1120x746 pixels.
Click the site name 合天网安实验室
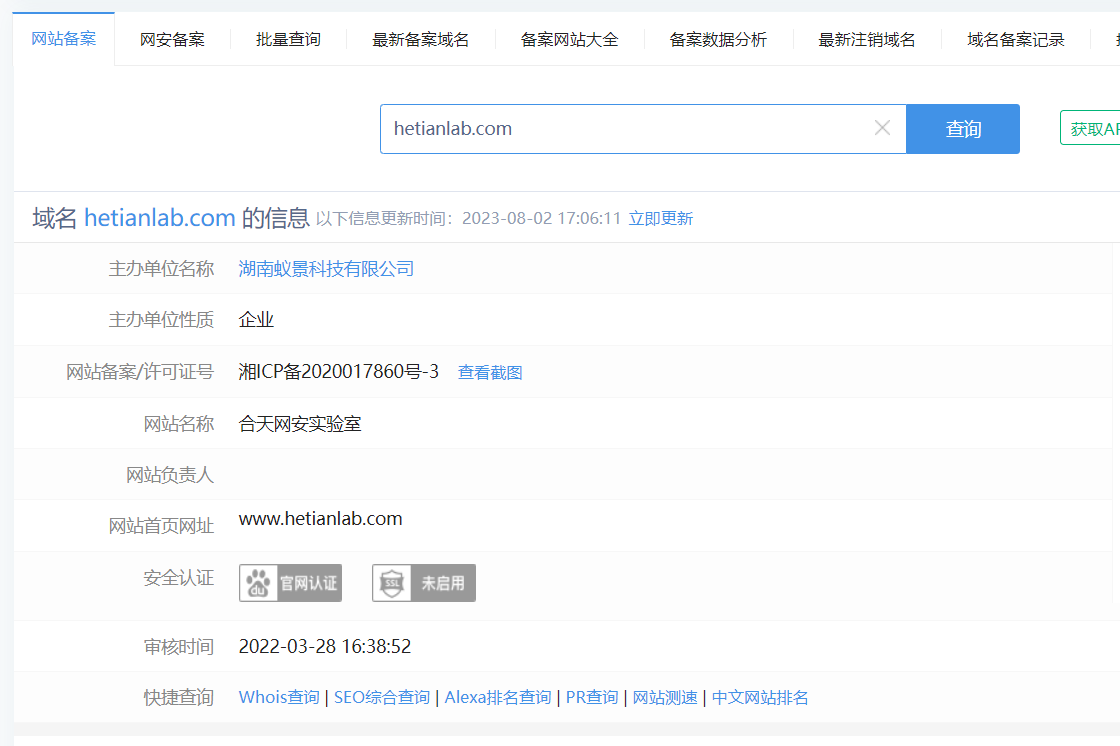click(x=300, y=424)
